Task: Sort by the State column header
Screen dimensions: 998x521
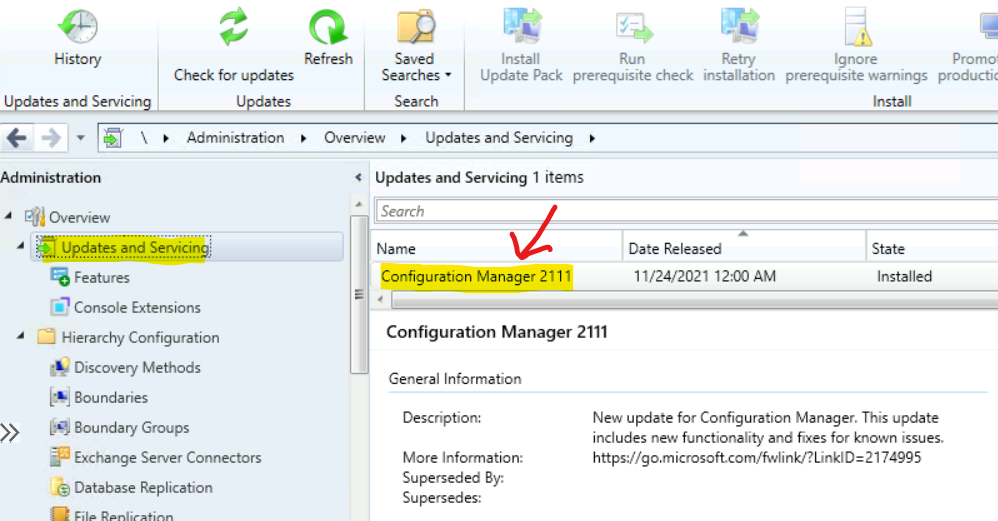Action: [932, 248]
